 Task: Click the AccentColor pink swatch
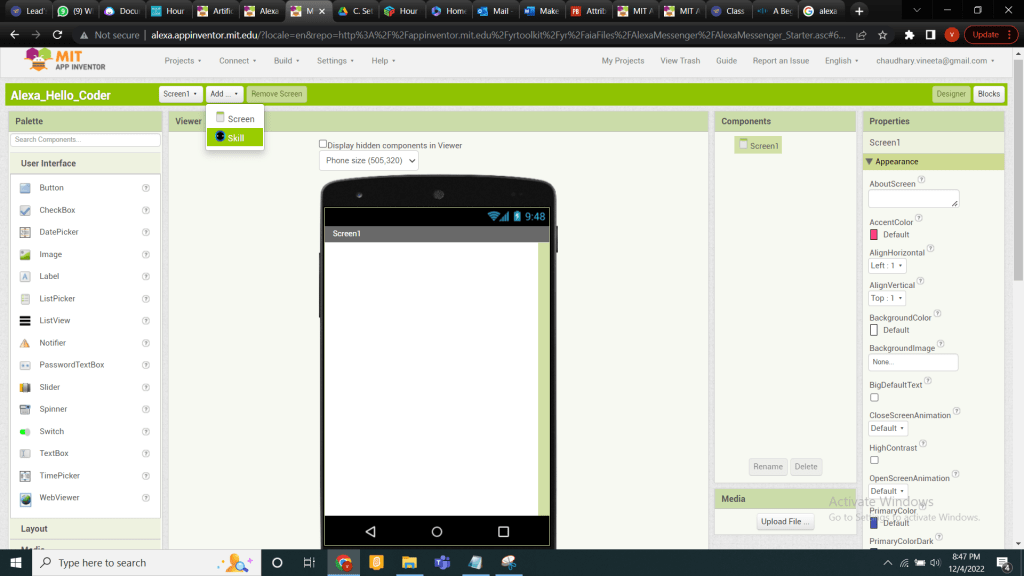pyautogui.click(x=874, y=234)
